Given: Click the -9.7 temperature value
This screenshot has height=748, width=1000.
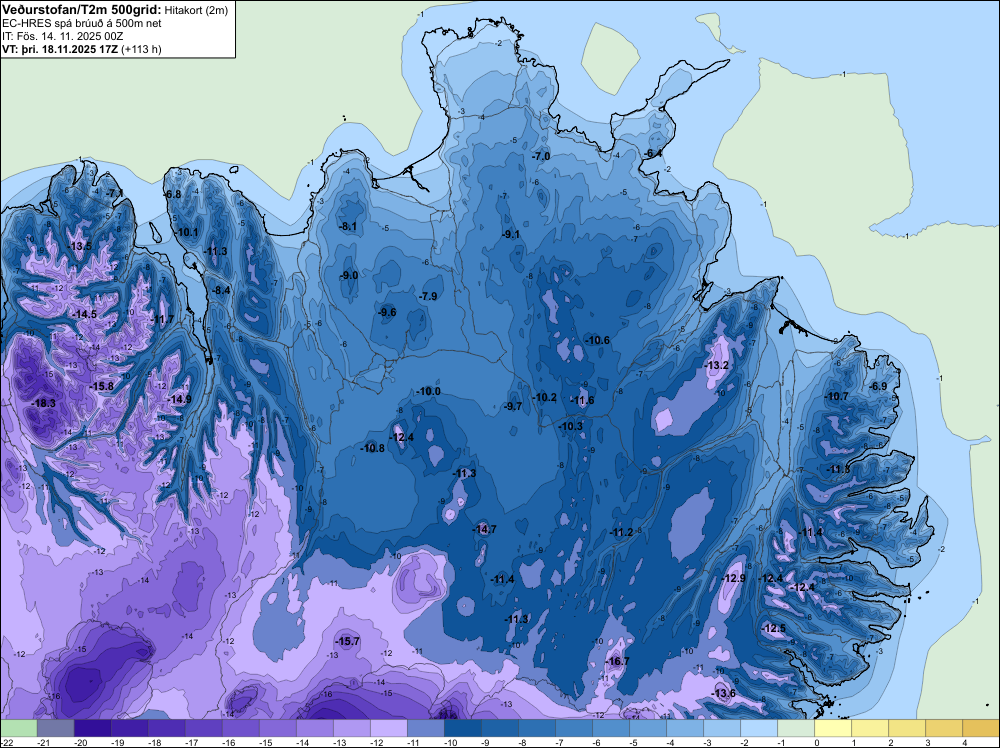Looking at the screenshot, I should point(513,406).
